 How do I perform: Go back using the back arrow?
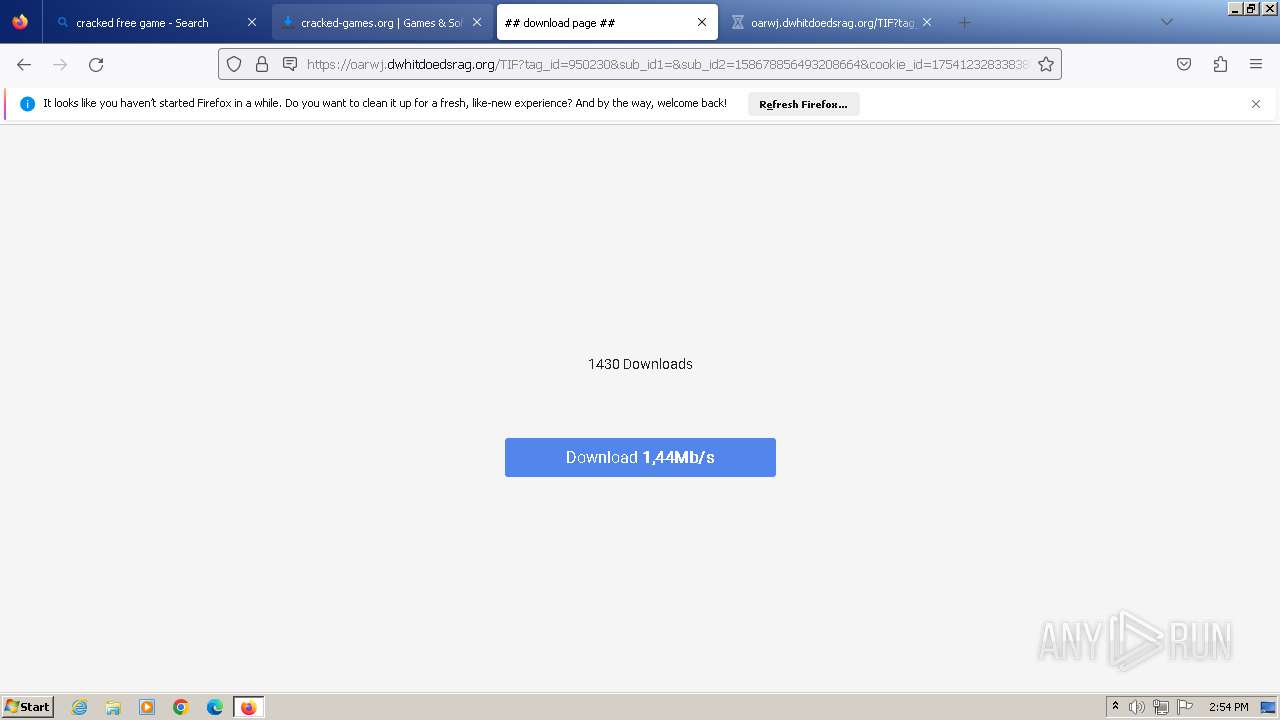click(x=24, y=64)
